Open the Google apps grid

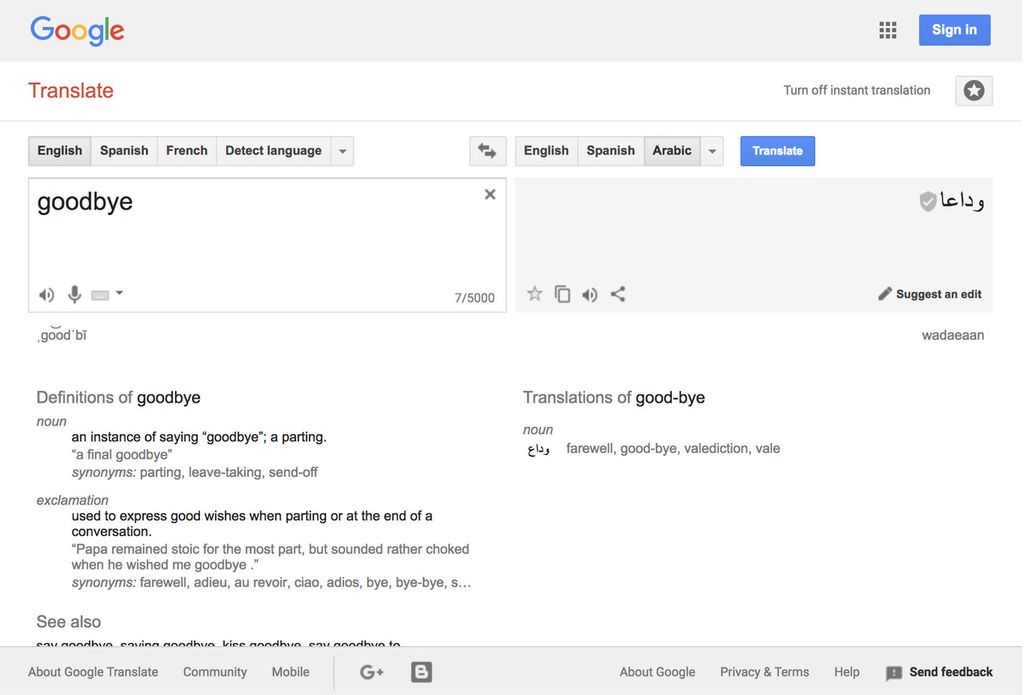click(x=887, y=29)
